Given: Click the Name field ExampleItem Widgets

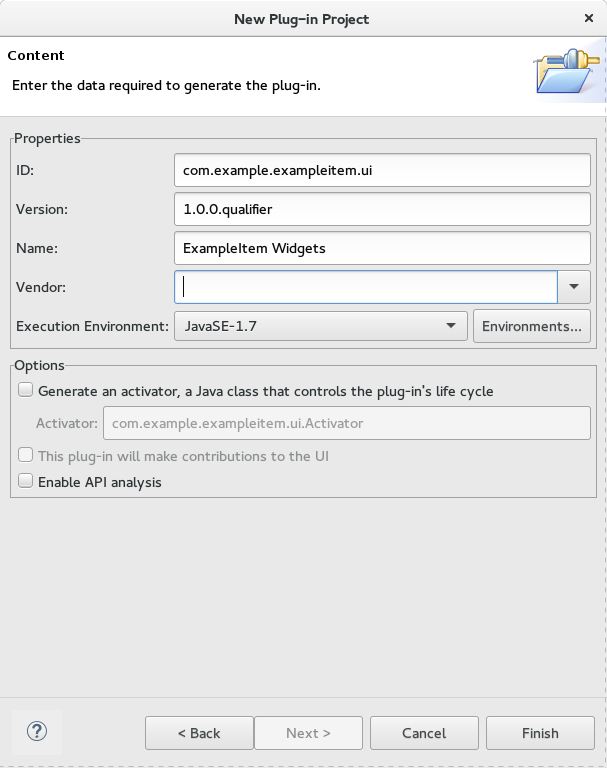Looking at the screenshot, I should tap(382, 248).
